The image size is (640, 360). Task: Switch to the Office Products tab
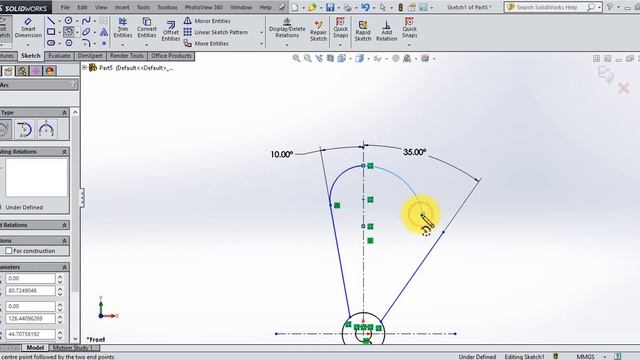coord(171,56)
